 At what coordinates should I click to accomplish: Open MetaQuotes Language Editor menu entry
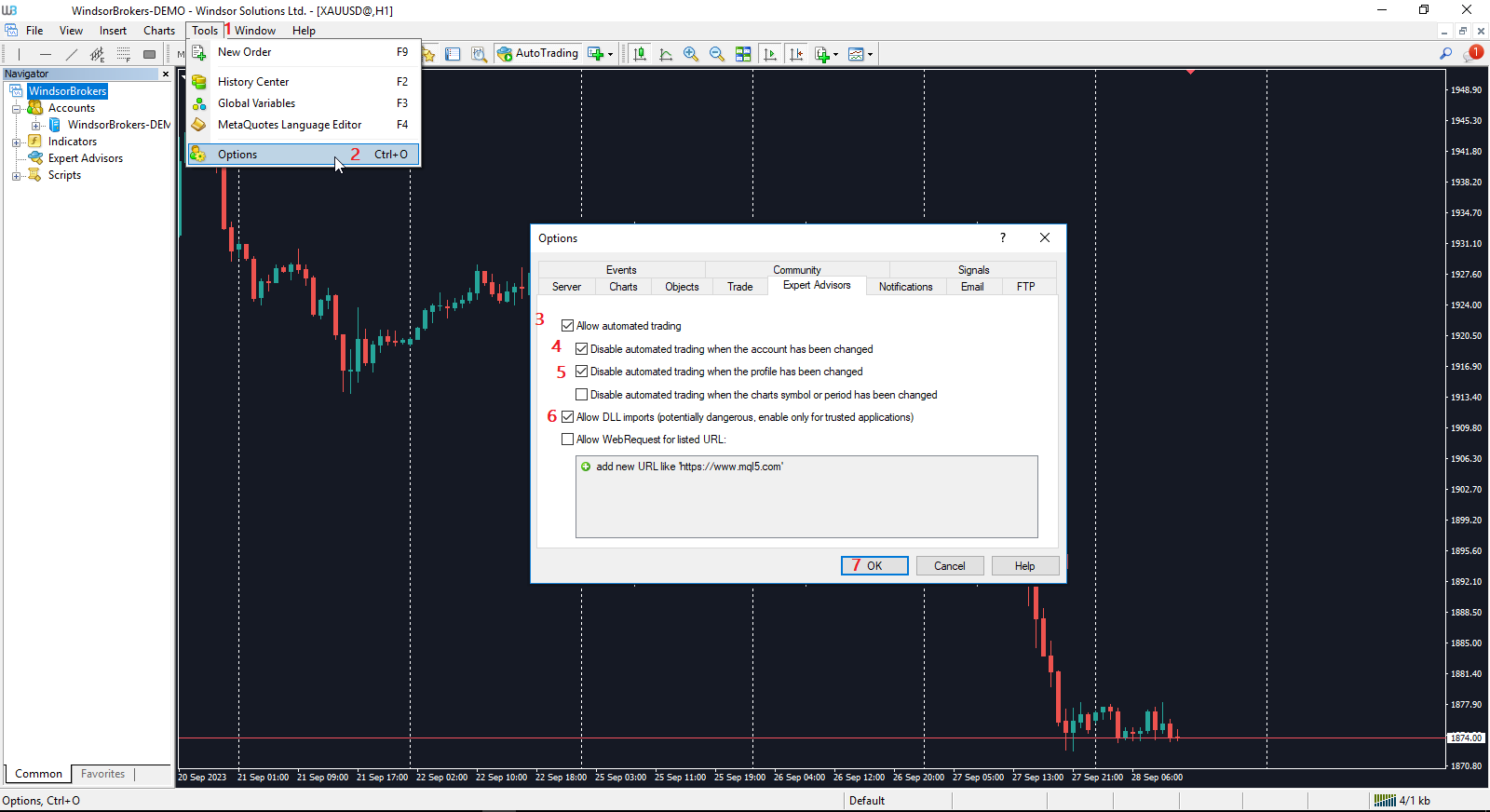303,125
